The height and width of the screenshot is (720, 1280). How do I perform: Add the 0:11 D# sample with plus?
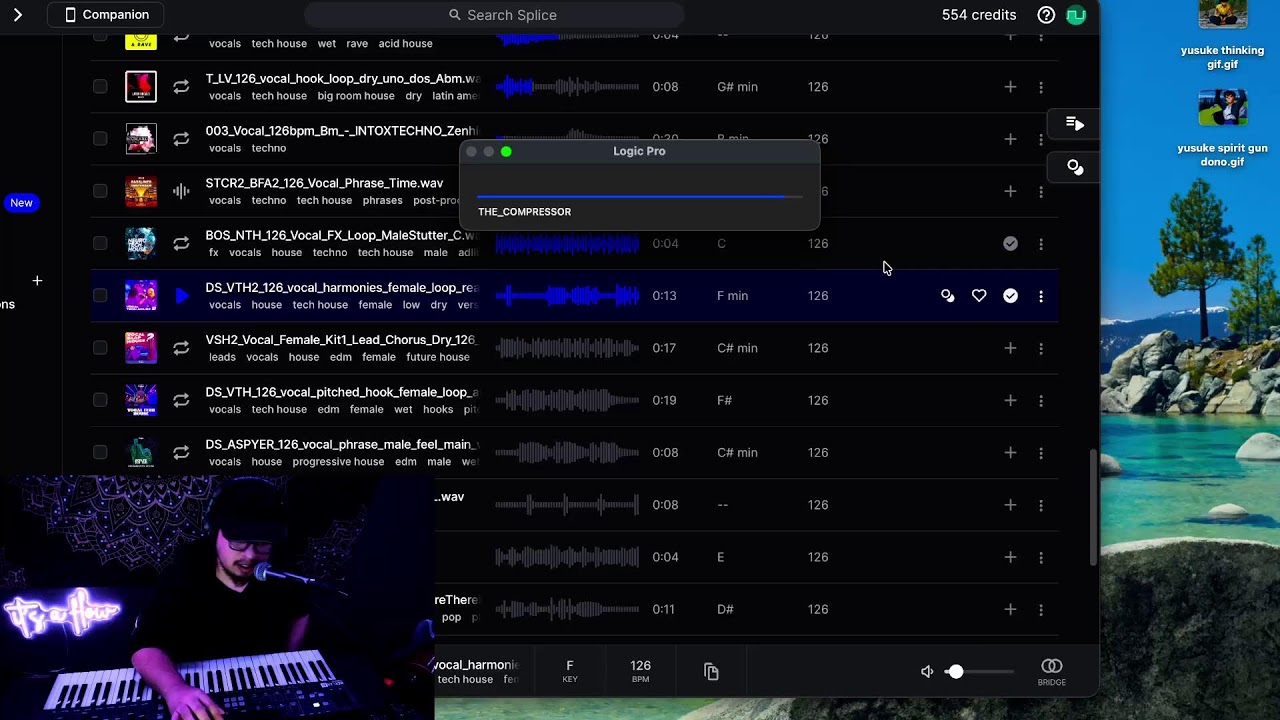point(1010,609)
